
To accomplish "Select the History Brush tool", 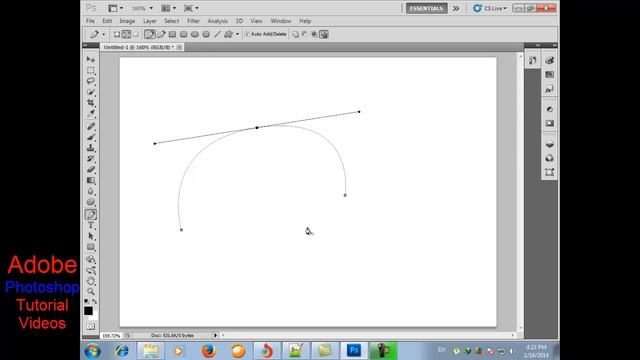I will pyautogui.click(x=91, y=158).
